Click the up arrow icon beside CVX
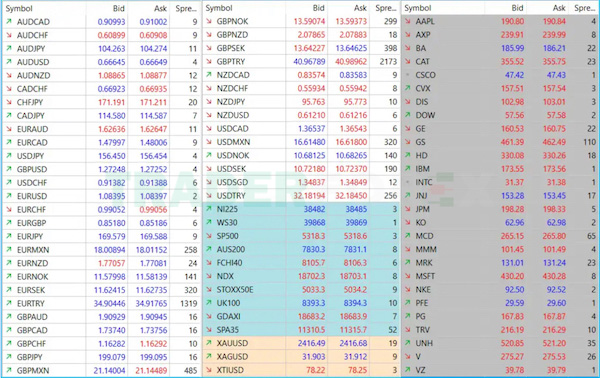600x378 pixels. click(408, 88)
